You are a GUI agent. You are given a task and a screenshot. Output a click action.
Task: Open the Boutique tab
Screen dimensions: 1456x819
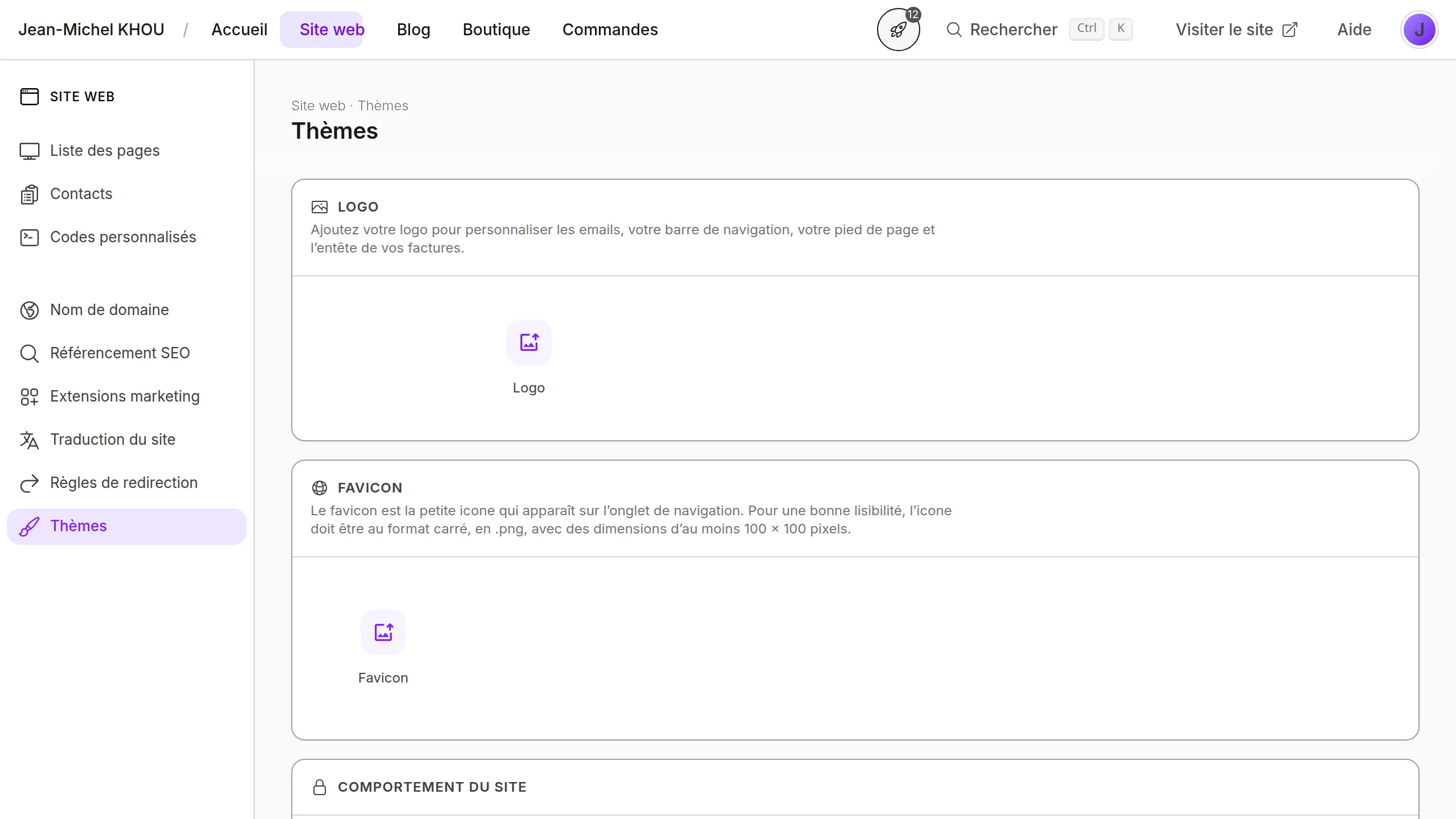pos(496,30)
